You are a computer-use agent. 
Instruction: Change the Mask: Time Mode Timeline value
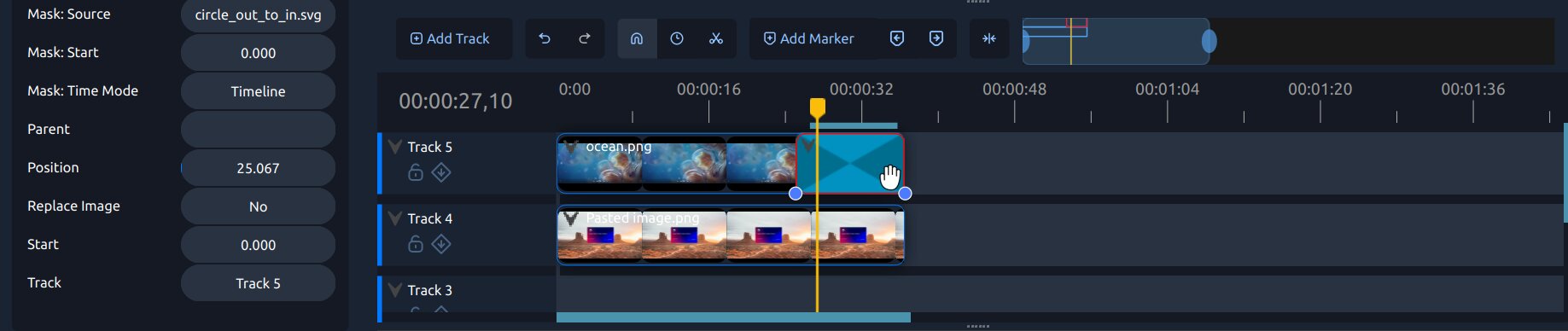258,91
